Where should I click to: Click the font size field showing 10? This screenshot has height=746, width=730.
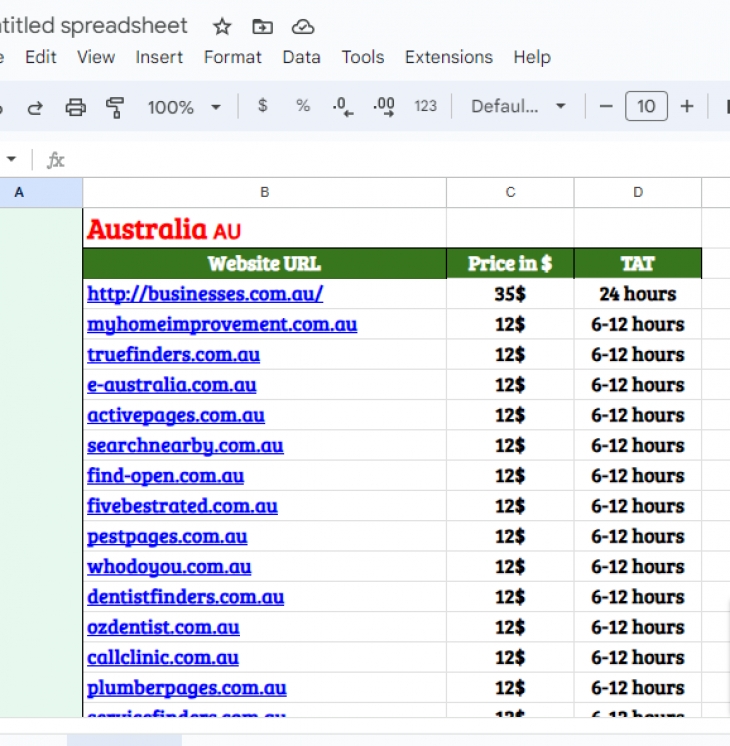(x=646, y=106)
